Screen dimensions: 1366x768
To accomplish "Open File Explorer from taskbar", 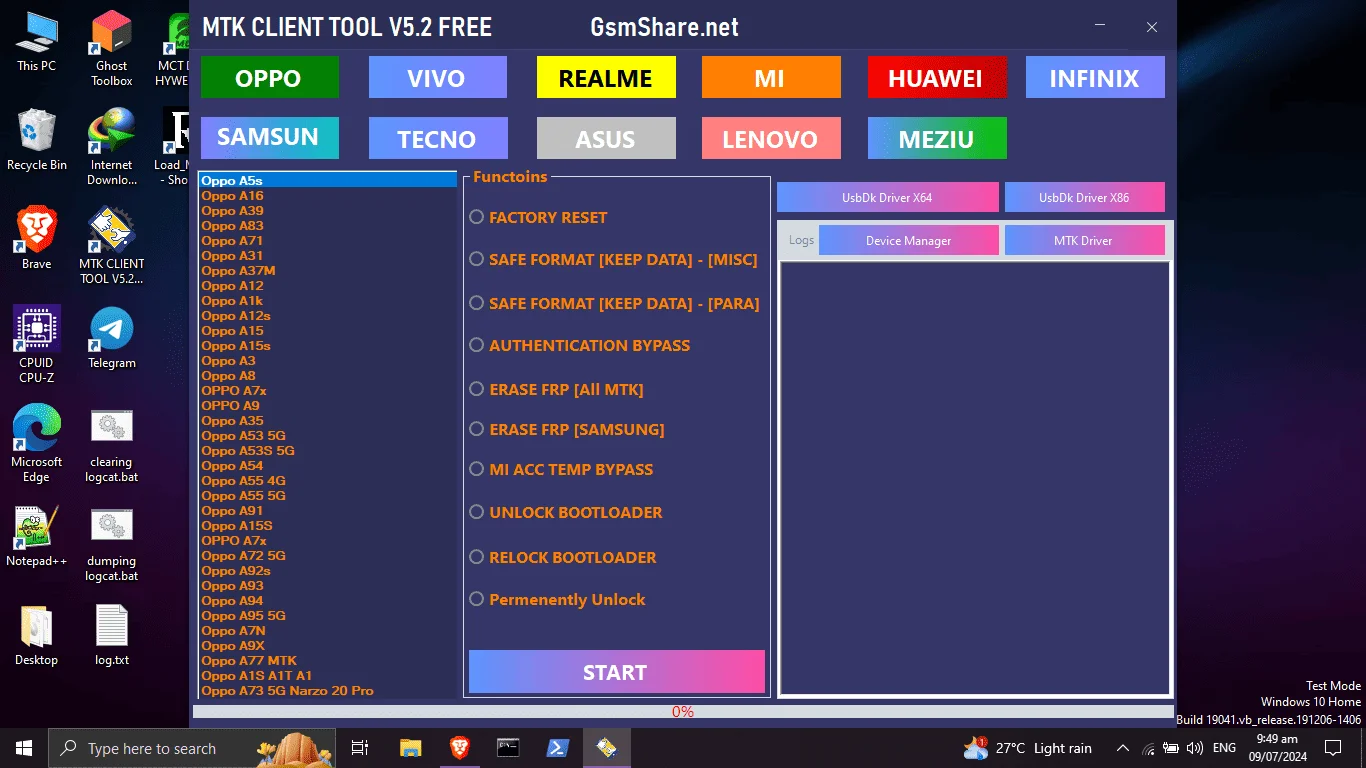I will click(x=410, y=748).
